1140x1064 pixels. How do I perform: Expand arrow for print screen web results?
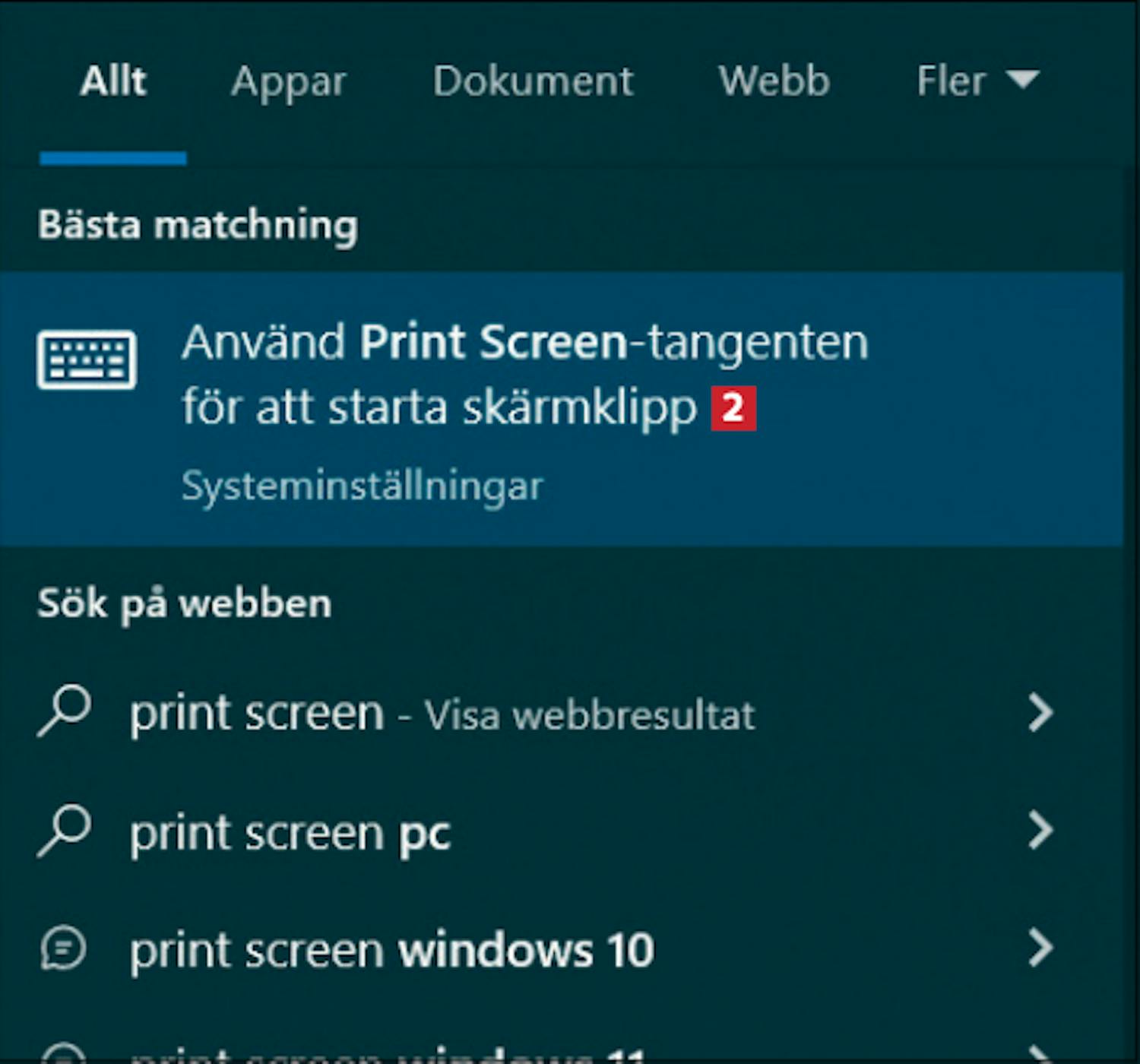coord(1040,713)
